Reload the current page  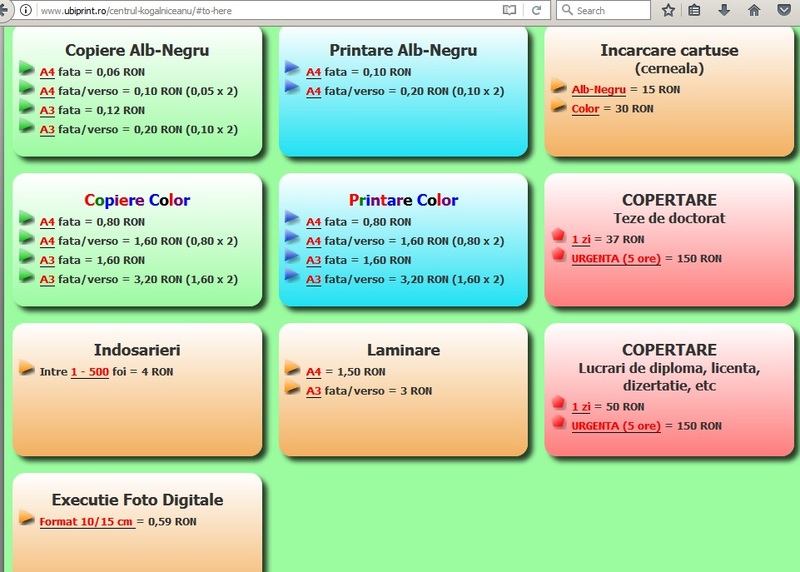pos(537,10)
